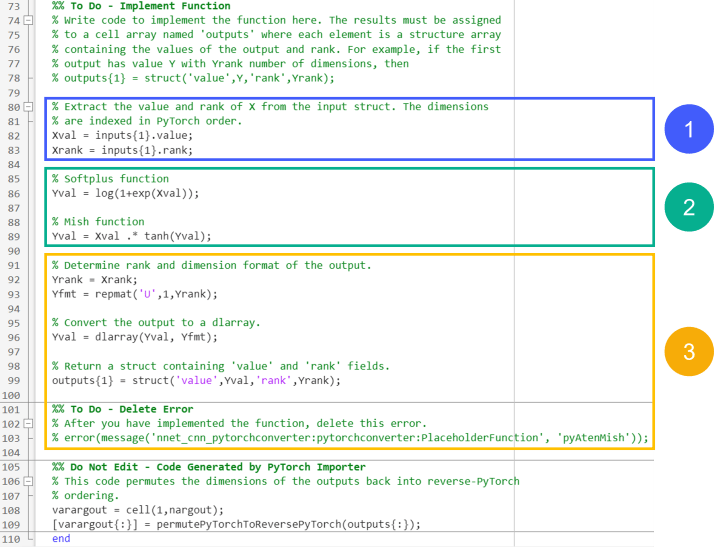The width and height of the screenshot is (714, 547).
Task: Click the line 'Yval = dlarray(Yval, Yfmt);'
Action: tap(135, 337)
